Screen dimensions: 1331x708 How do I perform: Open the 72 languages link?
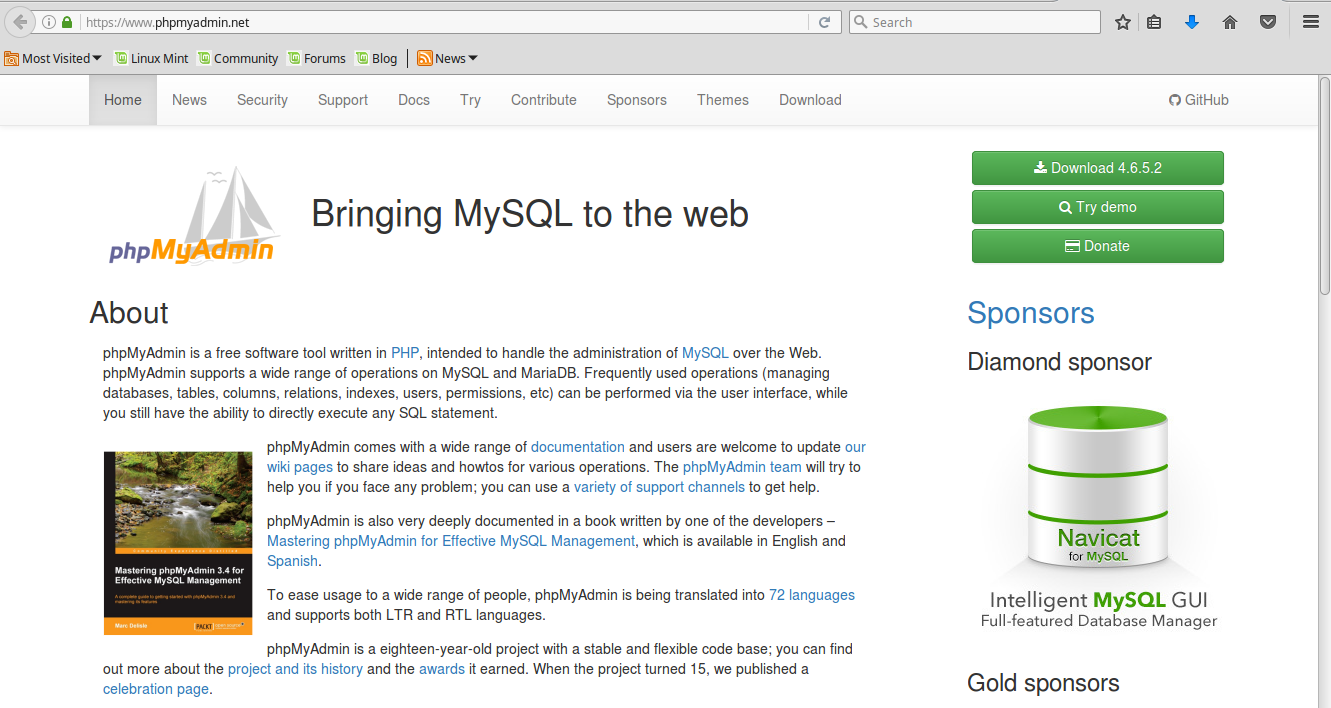812,595
